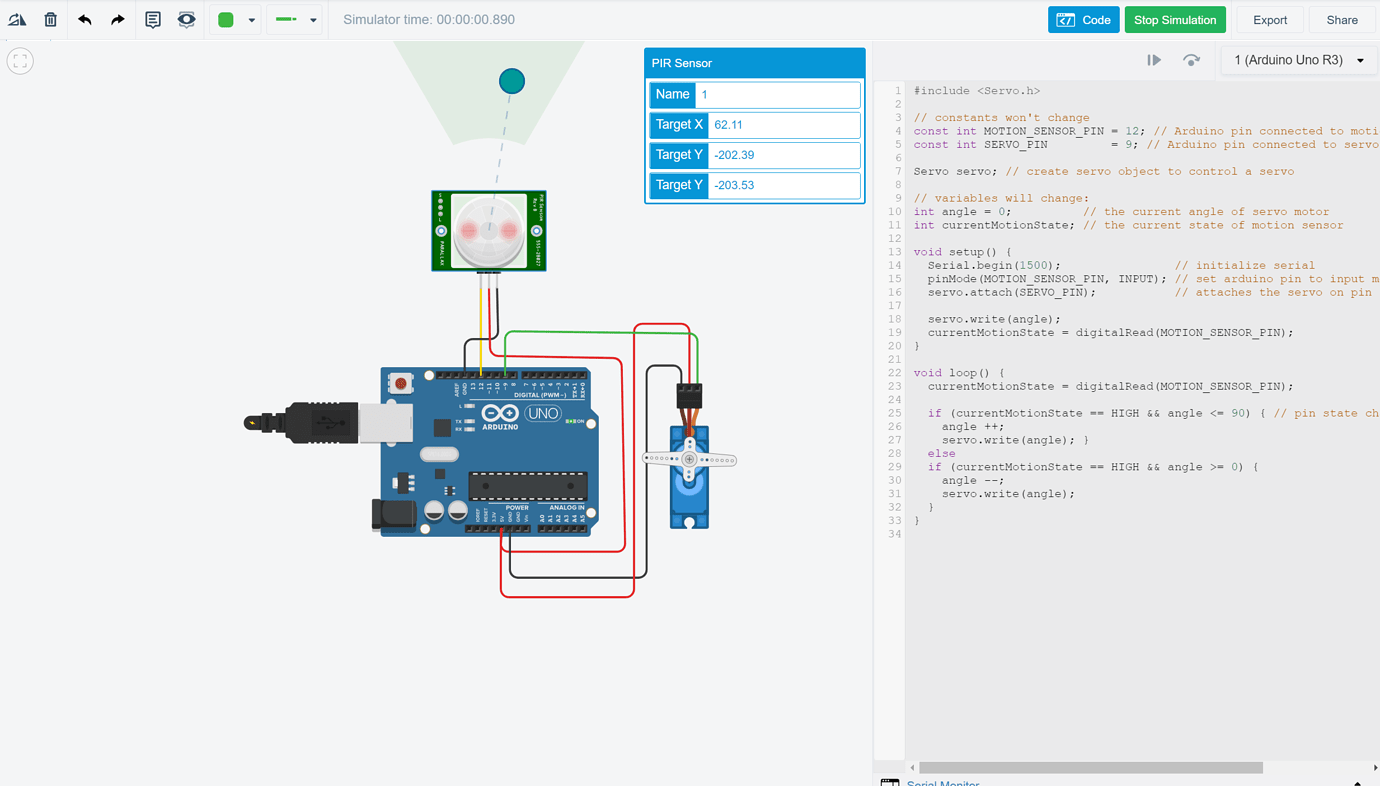Open the Arduino Uno R3 board selector
Image resolution: width=1380 pixels, height=786 pixels.
(1298, 60)
